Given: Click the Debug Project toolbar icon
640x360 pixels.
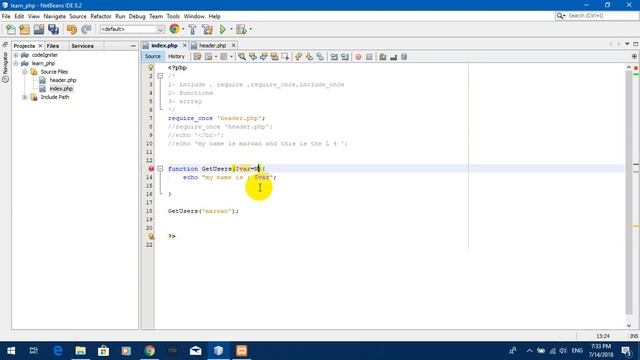Looking at the screenshot, I should pyautogui.click(x=241, y=29).
